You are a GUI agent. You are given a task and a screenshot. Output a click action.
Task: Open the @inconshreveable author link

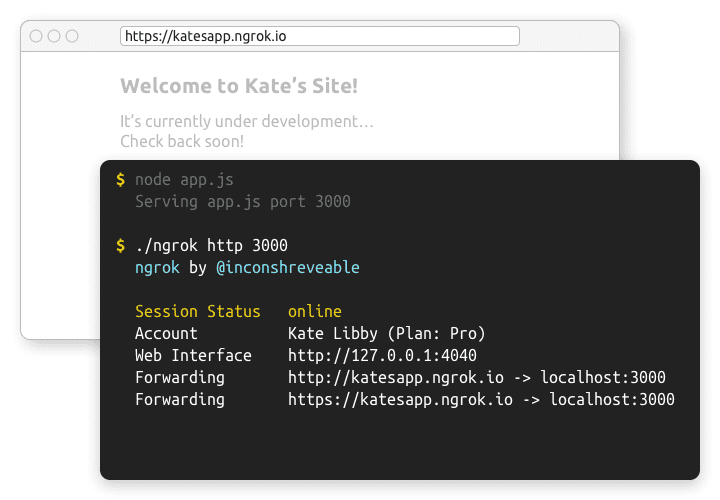pos(288,267)
